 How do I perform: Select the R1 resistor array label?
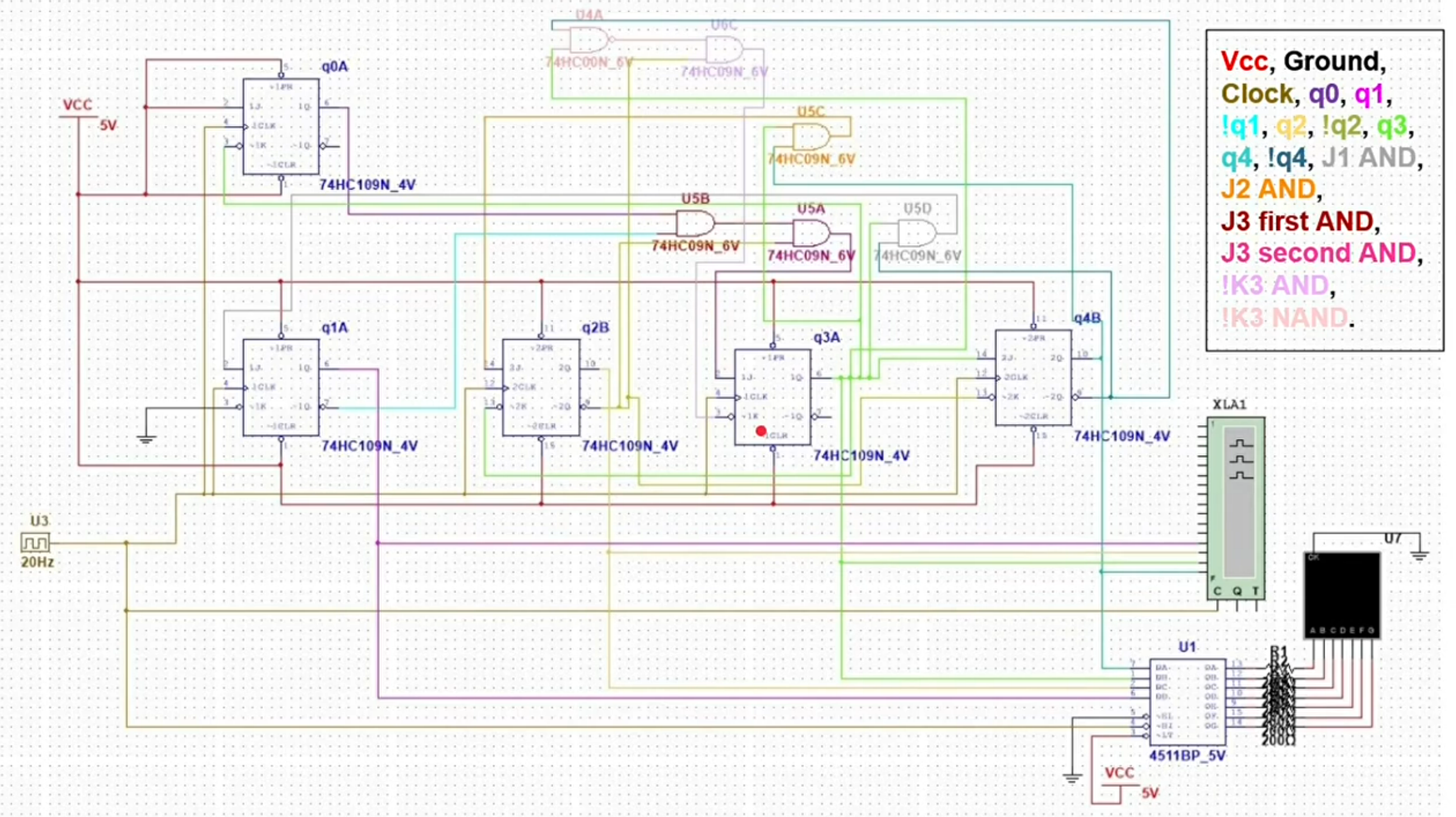[1279, 650]
